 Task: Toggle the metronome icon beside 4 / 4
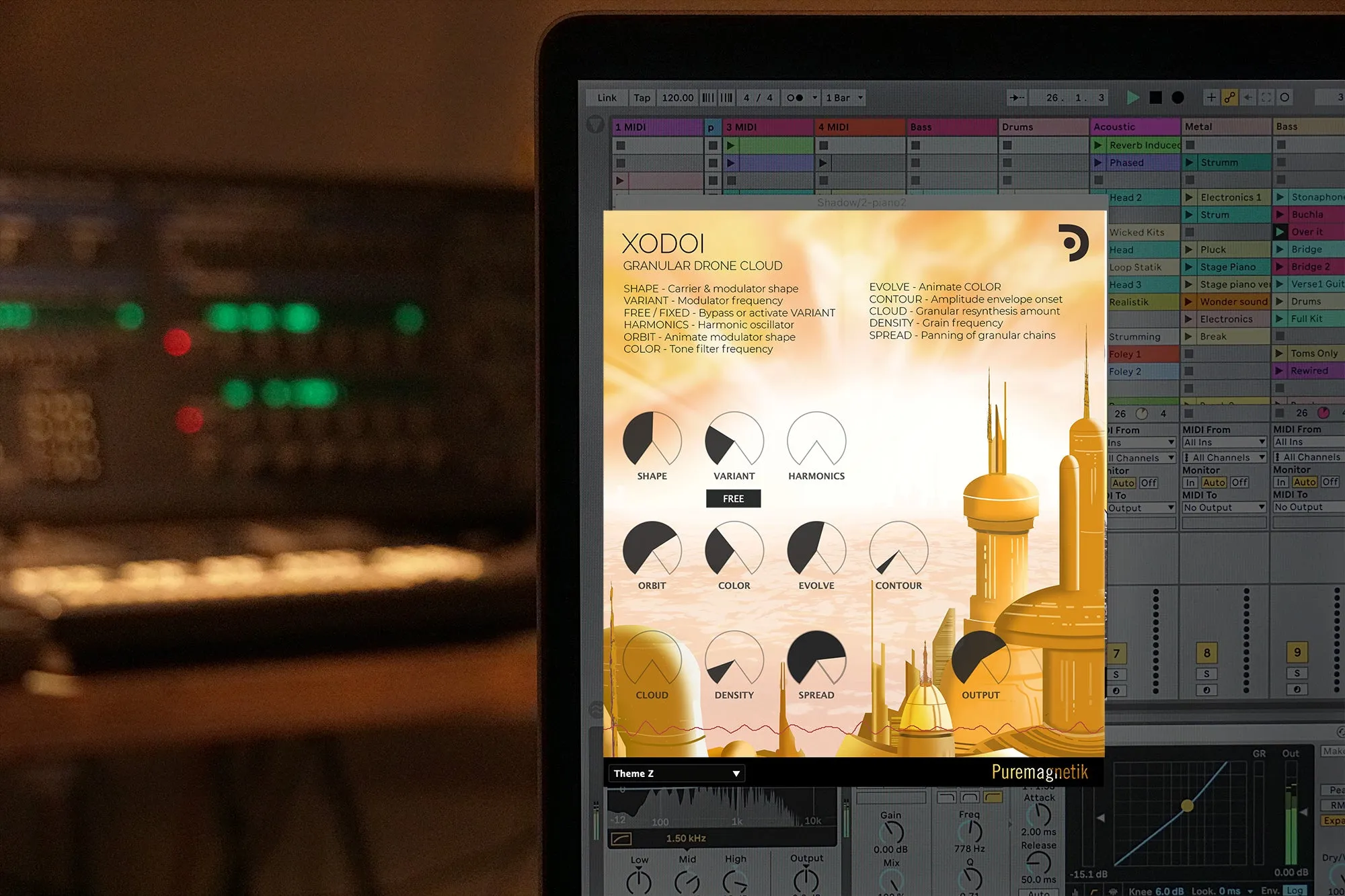795,98
